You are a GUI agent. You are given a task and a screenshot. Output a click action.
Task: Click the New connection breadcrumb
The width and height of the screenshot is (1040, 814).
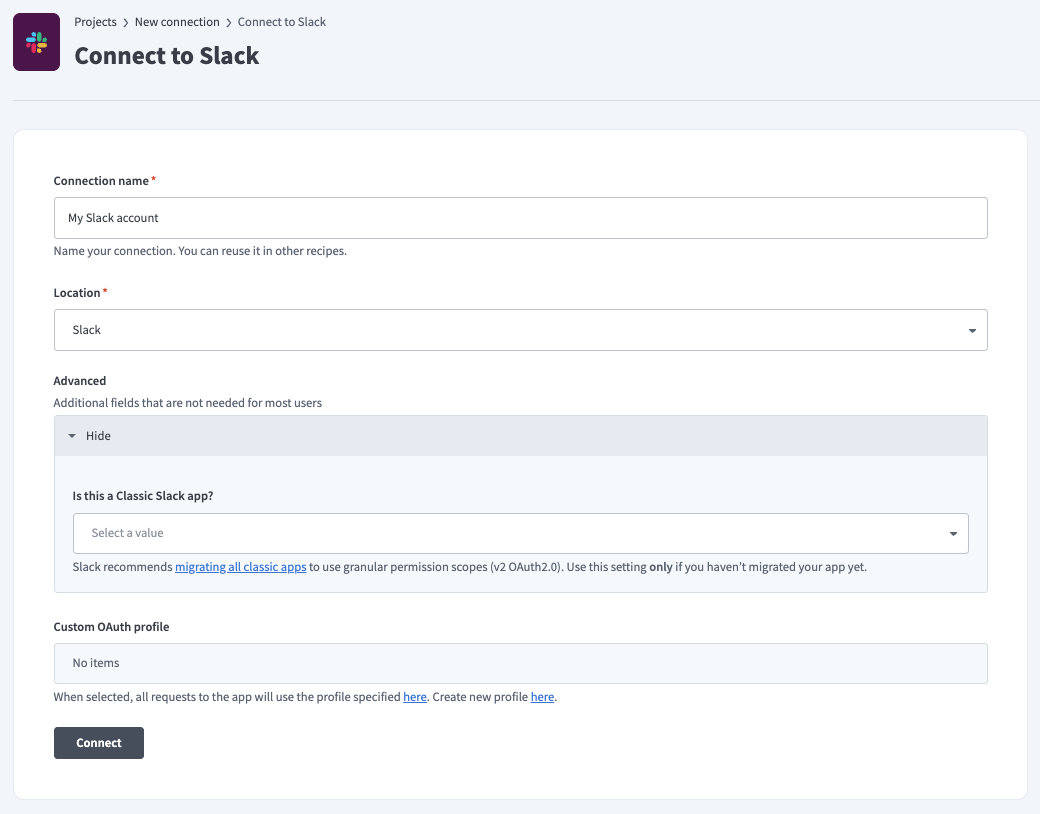point(177,21)
